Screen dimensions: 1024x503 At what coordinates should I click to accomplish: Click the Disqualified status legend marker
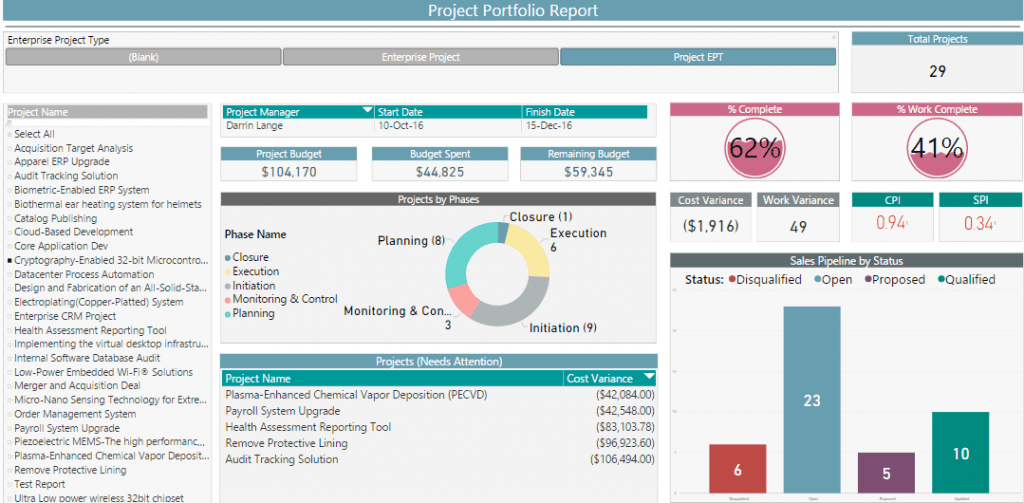coord(732,280)
